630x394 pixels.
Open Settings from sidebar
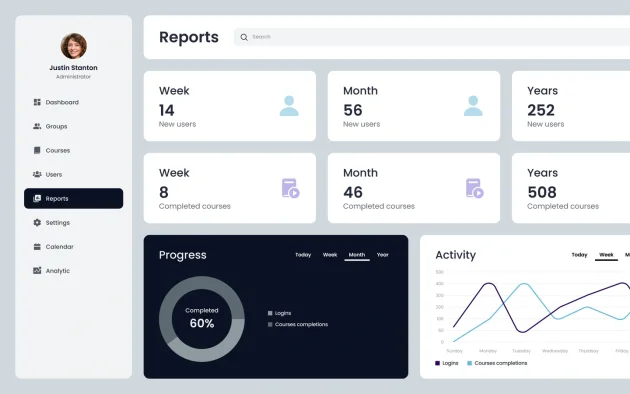point(74,223)
